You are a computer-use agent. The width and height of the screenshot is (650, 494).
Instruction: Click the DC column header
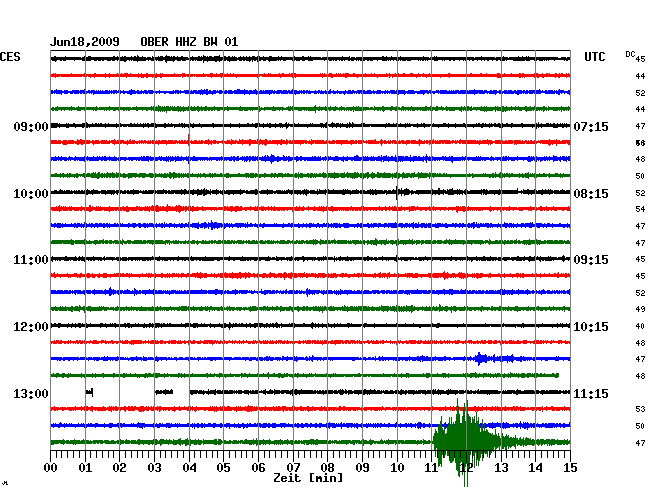(630, 54)
